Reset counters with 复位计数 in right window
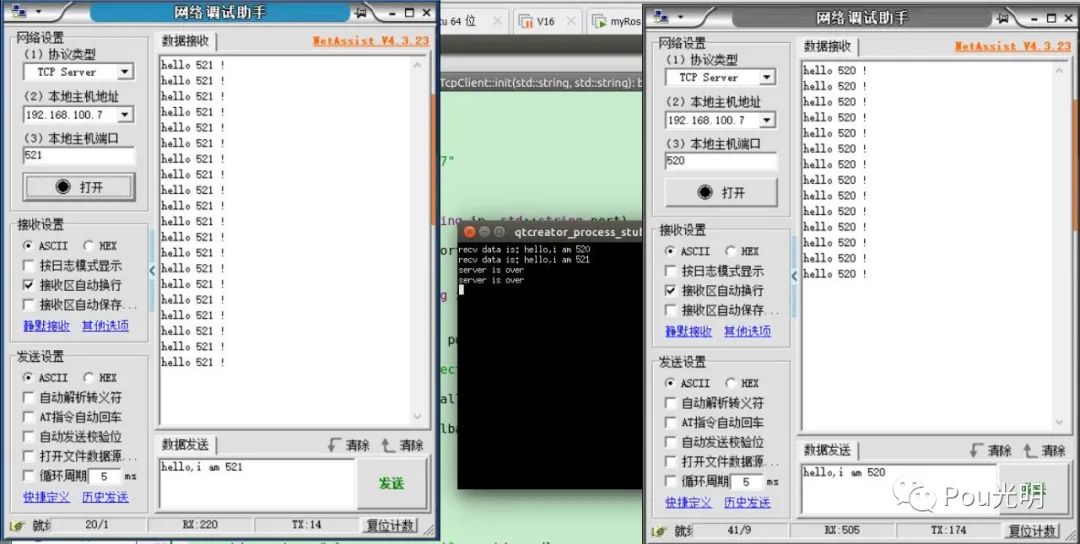The width and height of the screenshot is (1080, 544). tap(1032, 530)
